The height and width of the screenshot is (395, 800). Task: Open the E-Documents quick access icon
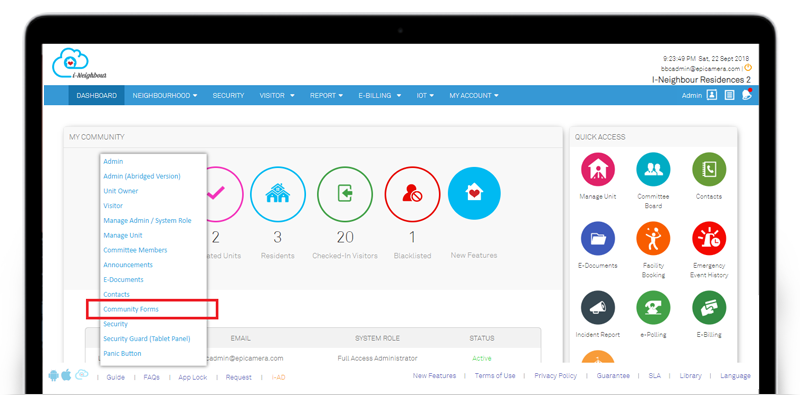597,238
